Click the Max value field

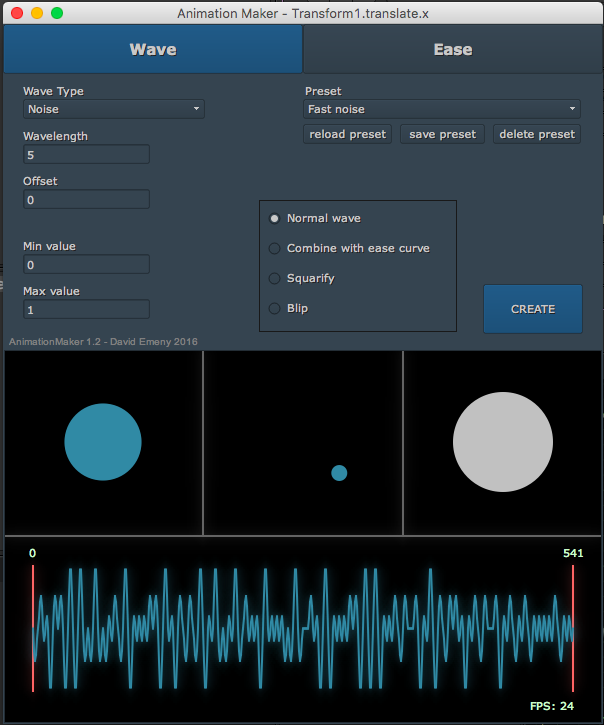coord(86,309)
